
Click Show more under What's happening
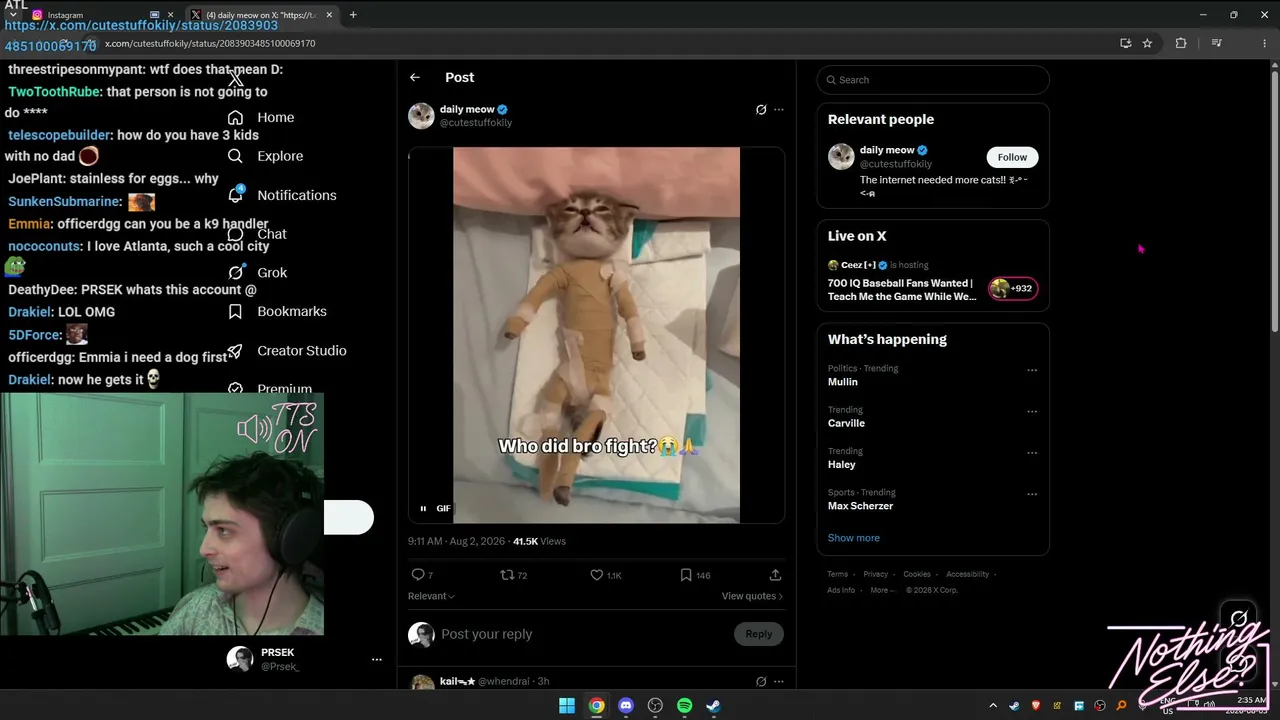[854, 538]
